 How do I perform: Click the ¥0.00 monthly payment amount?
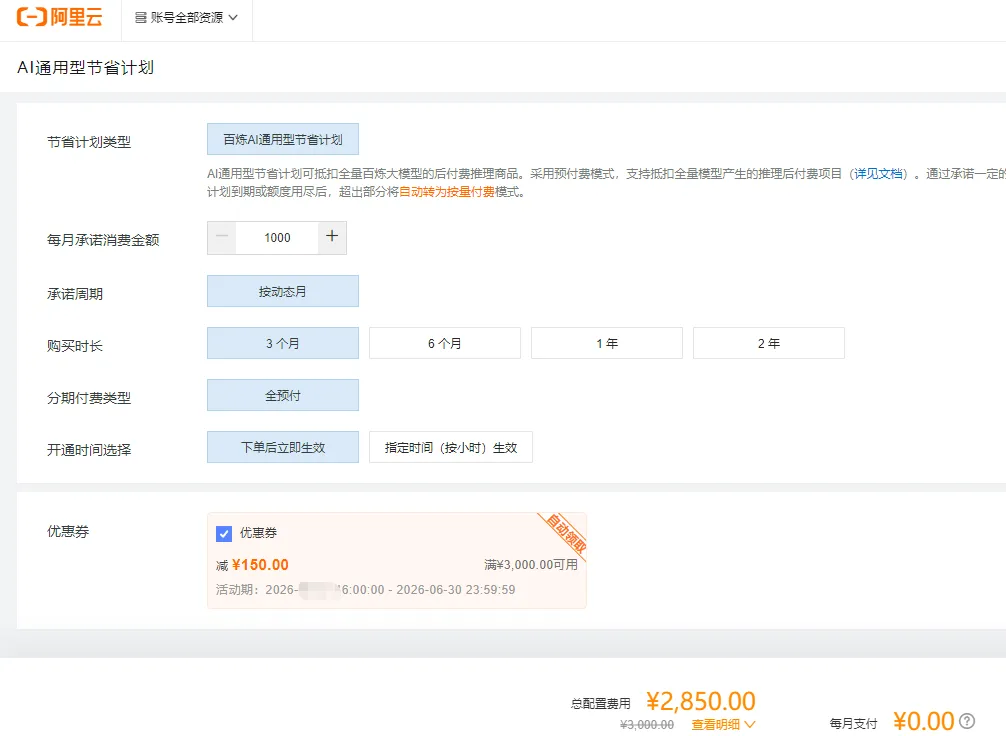[x=923, y=722]
